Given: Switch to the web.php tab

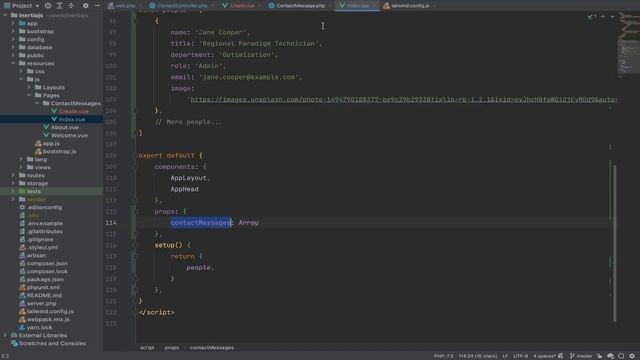Looking at the screenshot, I should [122, 6].
